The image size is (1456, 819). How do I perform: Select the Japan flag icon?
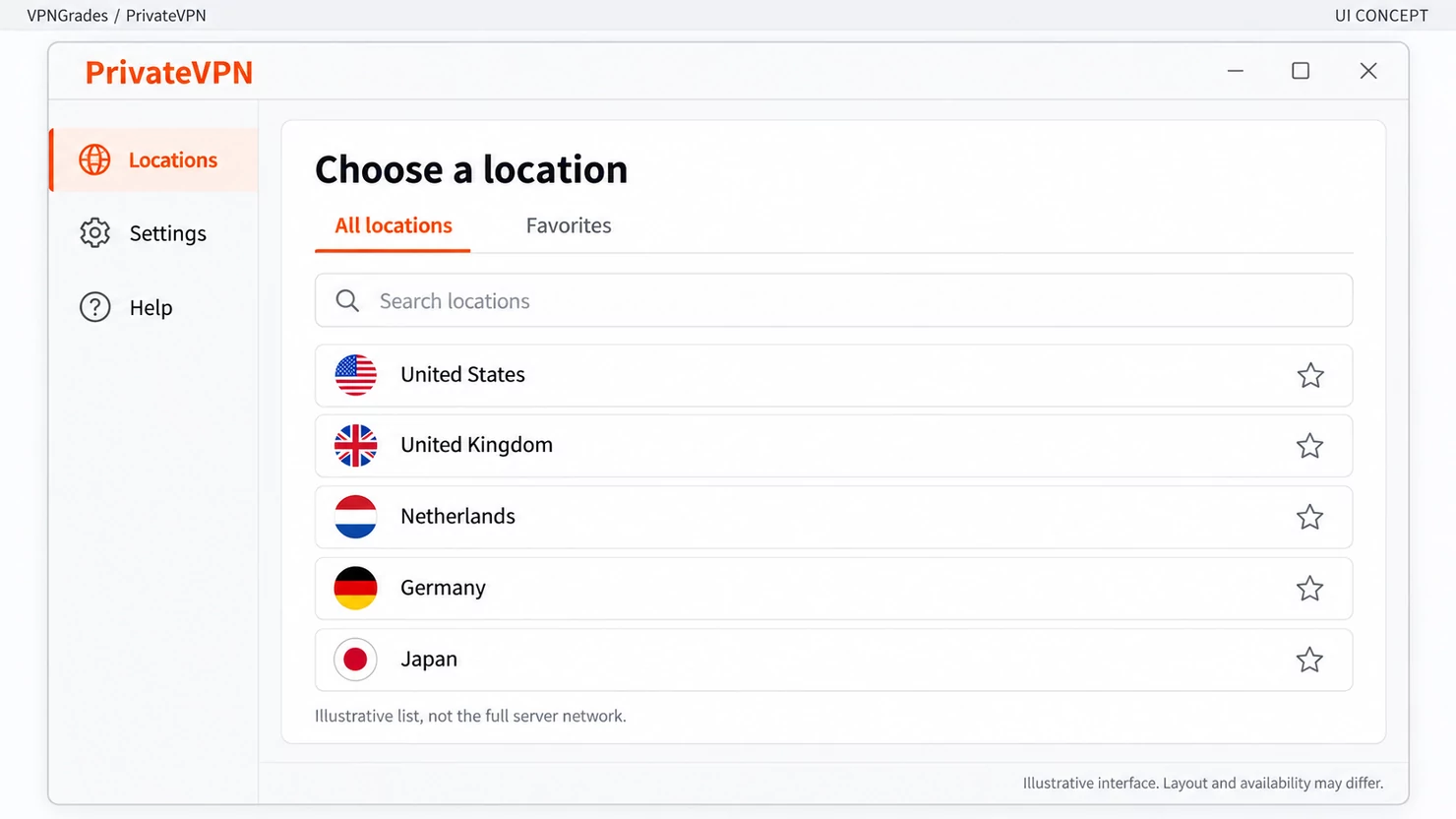point(355,660)
